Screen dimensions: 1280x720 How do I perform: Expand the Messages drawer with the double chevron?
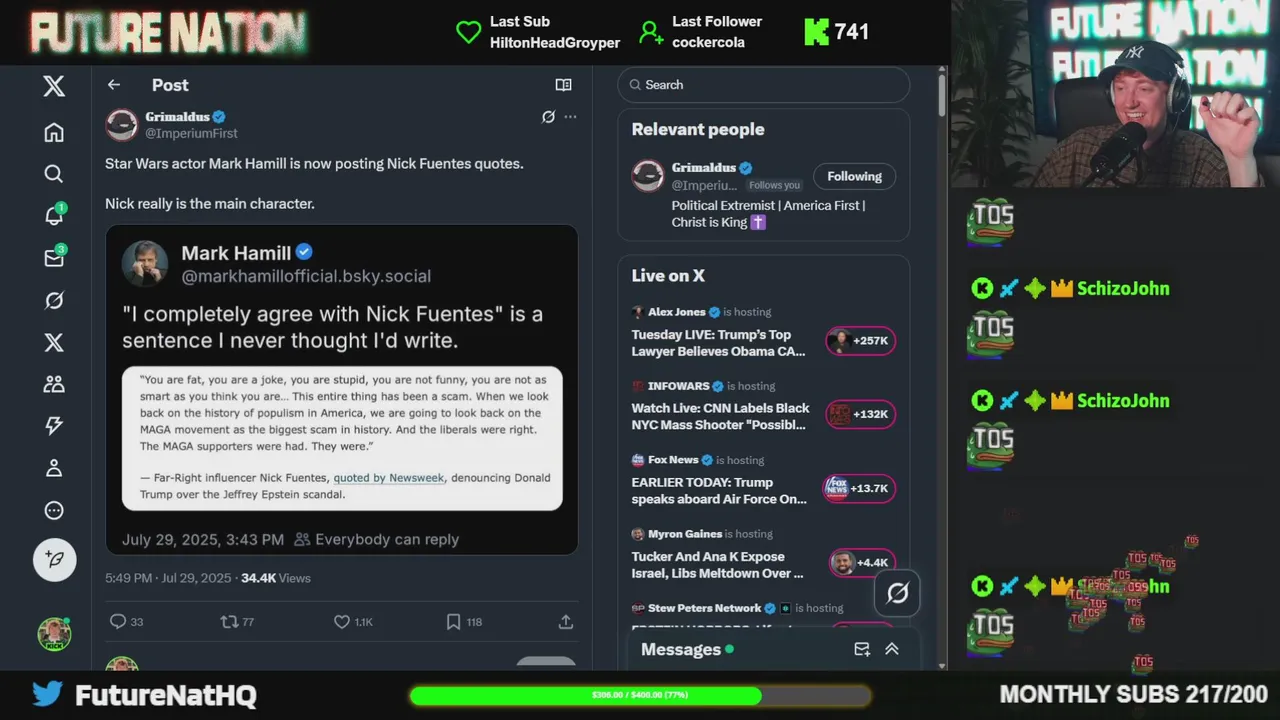(x=892, y=649)
